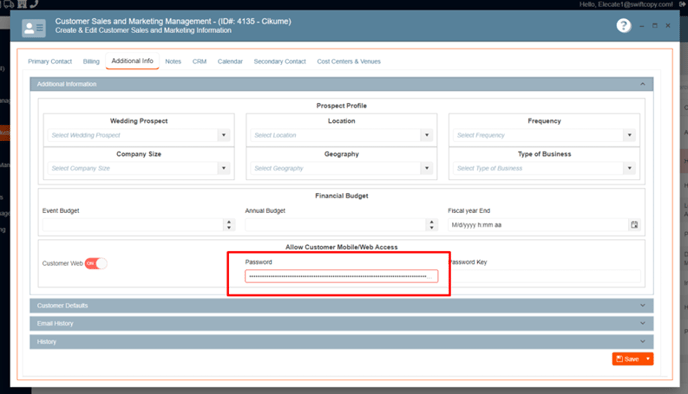Click the orange Save button
Viewport: 688px width, 394px height.
tap(627, 359)
